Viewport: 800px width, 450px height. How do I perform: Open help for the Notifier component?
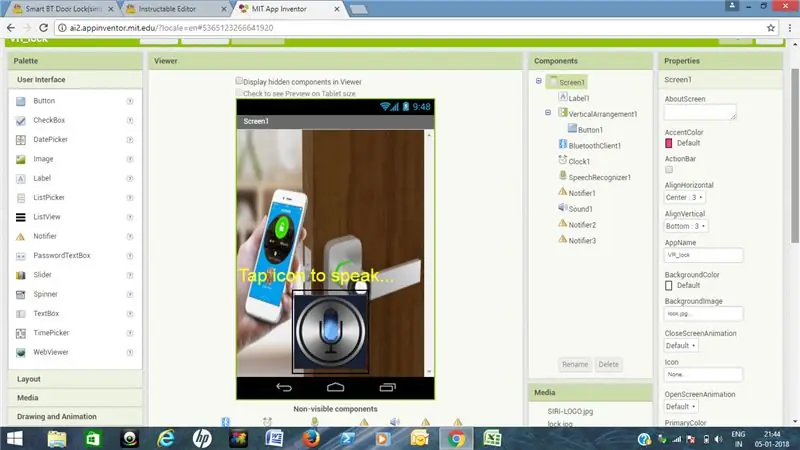click(x=130, y=236)
